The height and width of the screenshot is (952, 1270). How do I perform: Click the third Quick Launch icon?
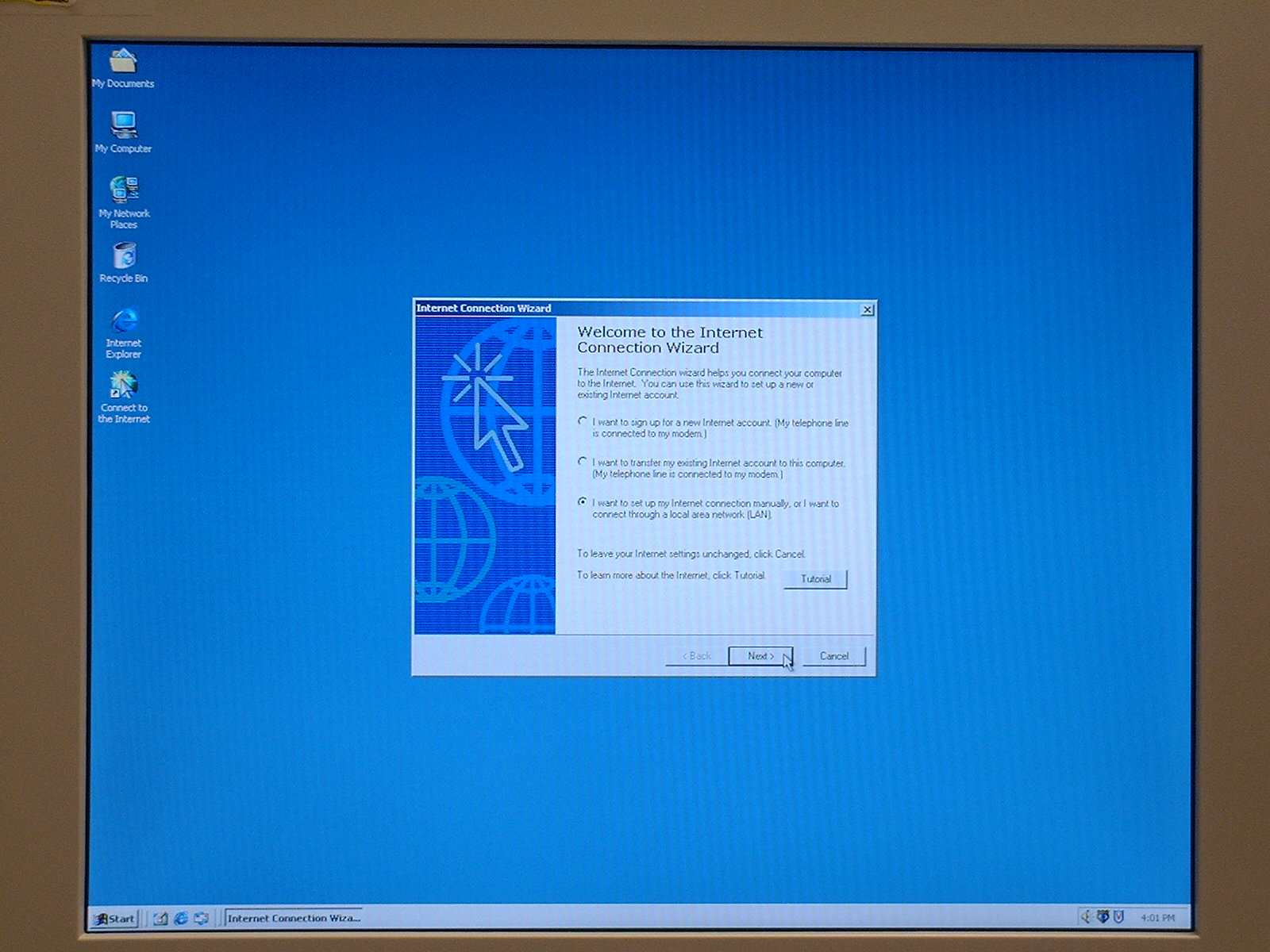[x=201, y=918]
